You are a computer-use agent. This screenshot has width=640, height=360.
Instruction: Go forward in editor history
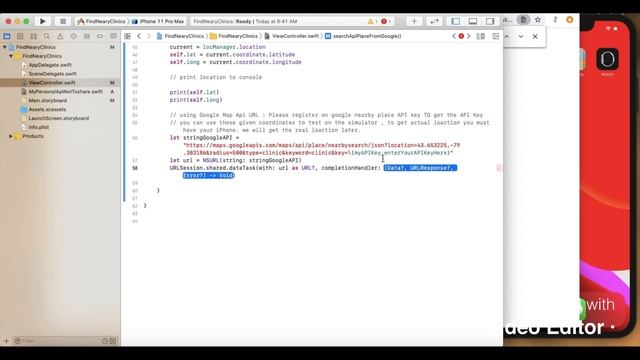tap(149, 36)
